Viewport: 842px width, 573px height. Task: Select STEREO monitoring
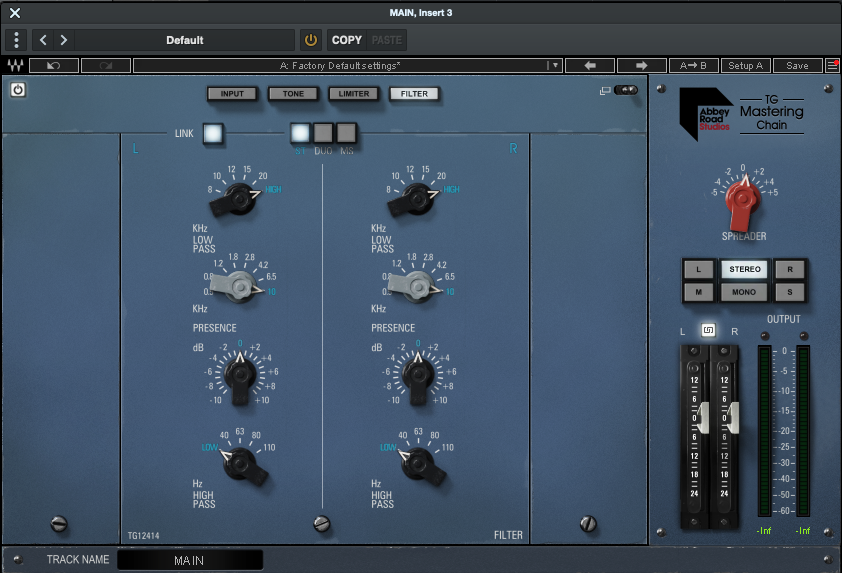point(744,270)
